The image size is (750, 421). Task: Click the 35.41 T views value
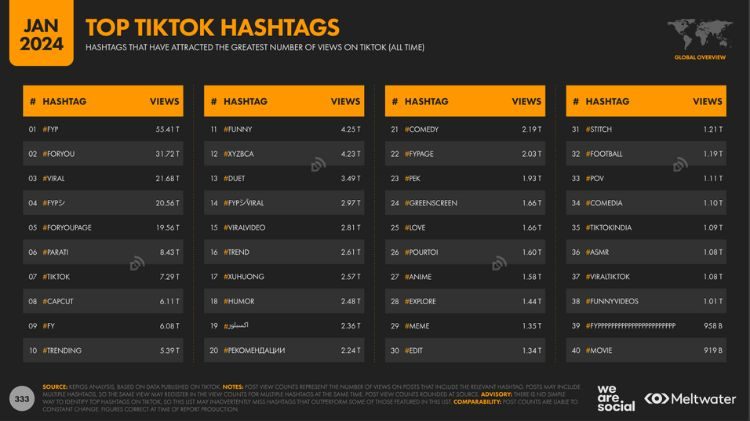click(x=167, y=129)
